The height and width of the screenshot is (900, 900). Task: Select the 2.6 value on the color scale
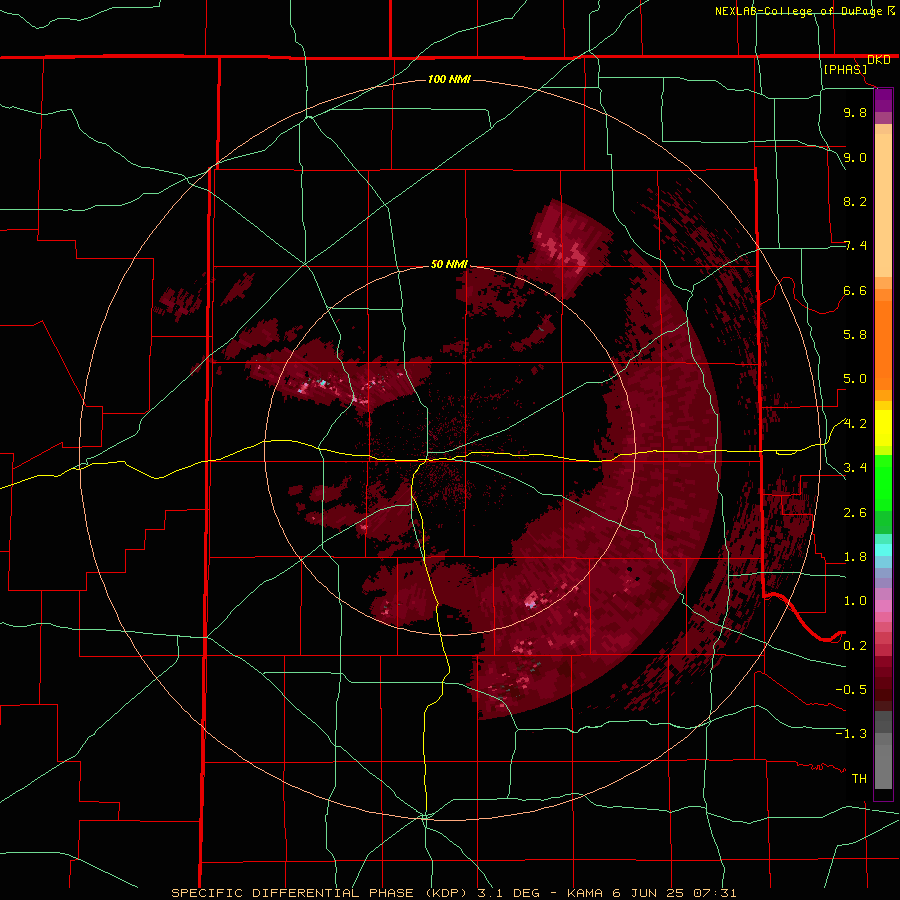(x=855, y=513)
